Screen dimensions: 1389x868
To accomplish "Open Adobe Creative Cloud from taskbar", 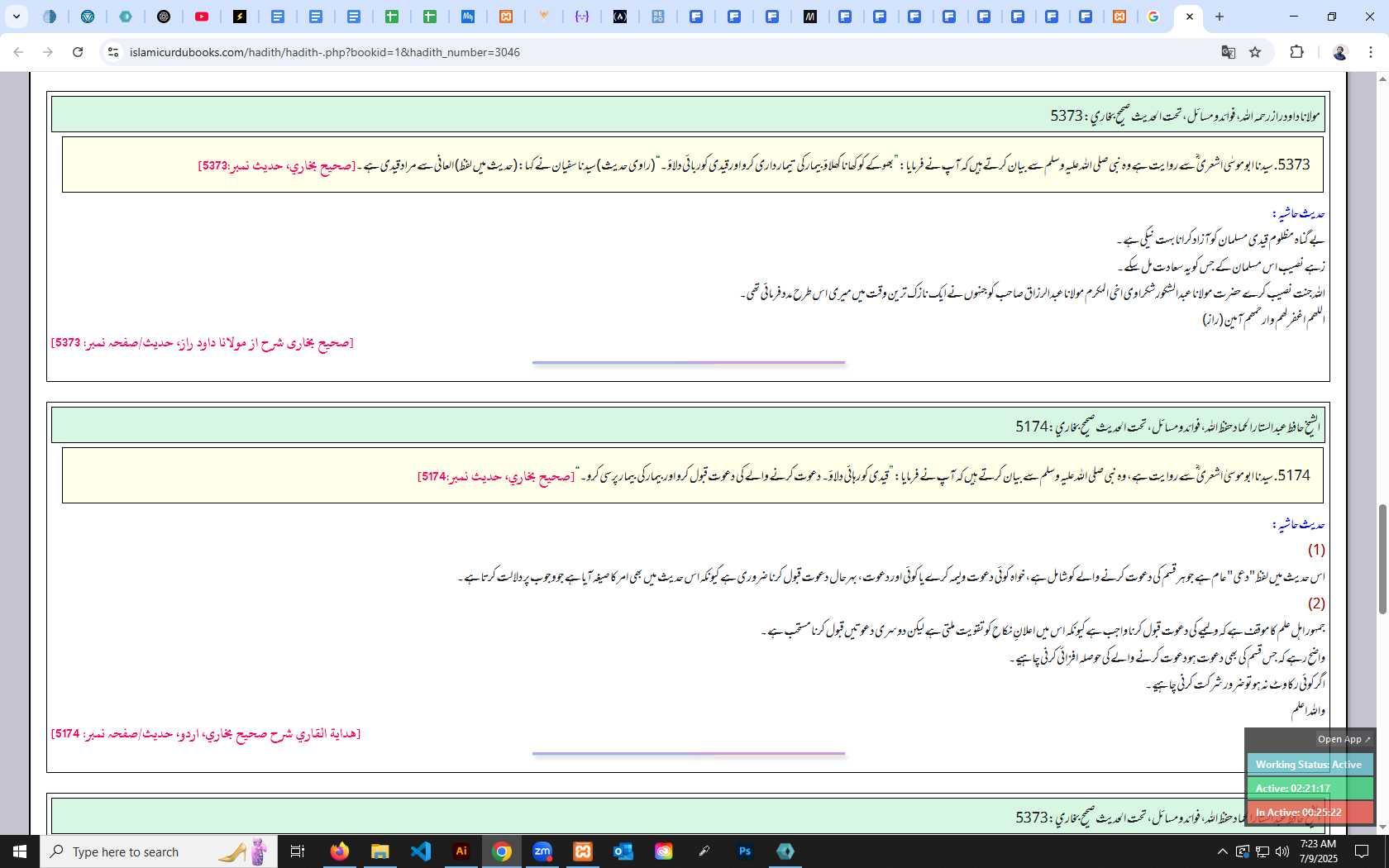I will (664, 851).
